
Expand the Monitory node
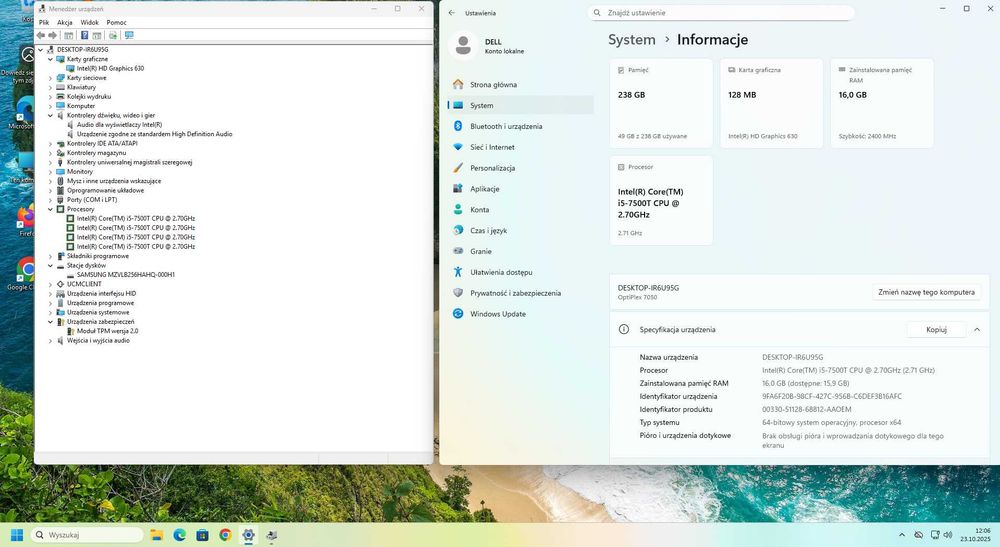tap(50, 171)
